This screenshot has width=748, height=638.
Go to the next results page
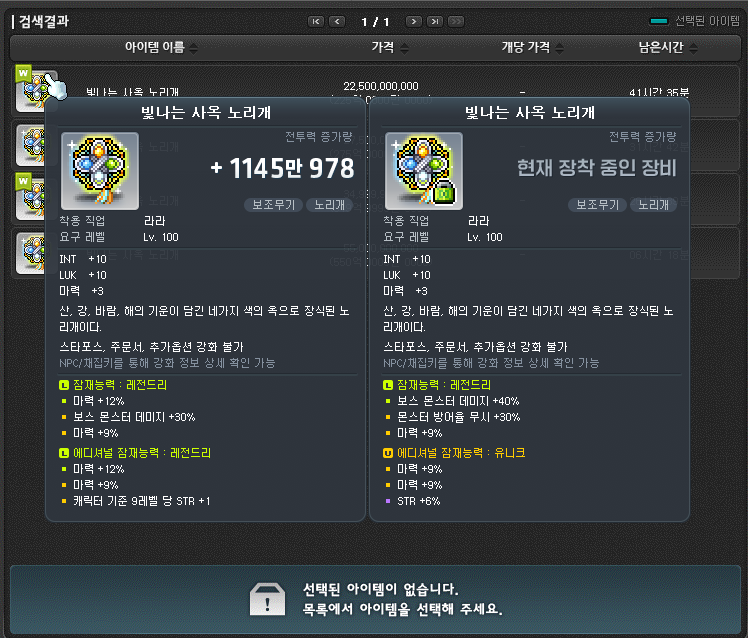[x=414, y=21]
